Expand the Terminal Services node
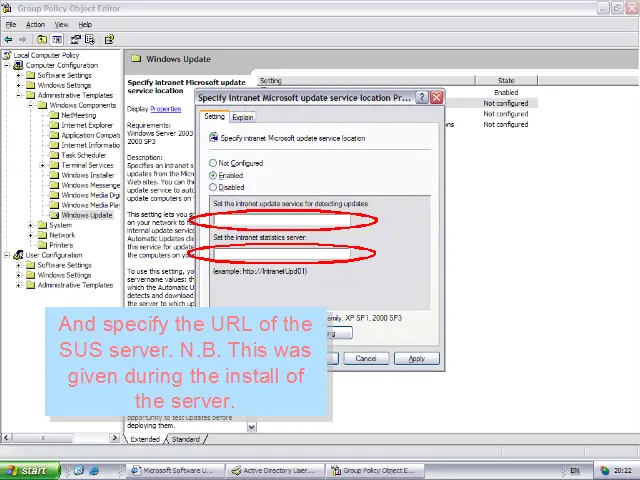This screenshot has height=480, width=640. 42,165
